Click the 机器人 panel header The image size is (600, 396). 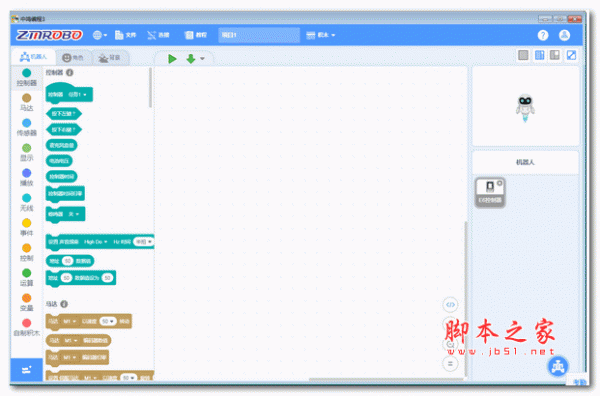525,162
